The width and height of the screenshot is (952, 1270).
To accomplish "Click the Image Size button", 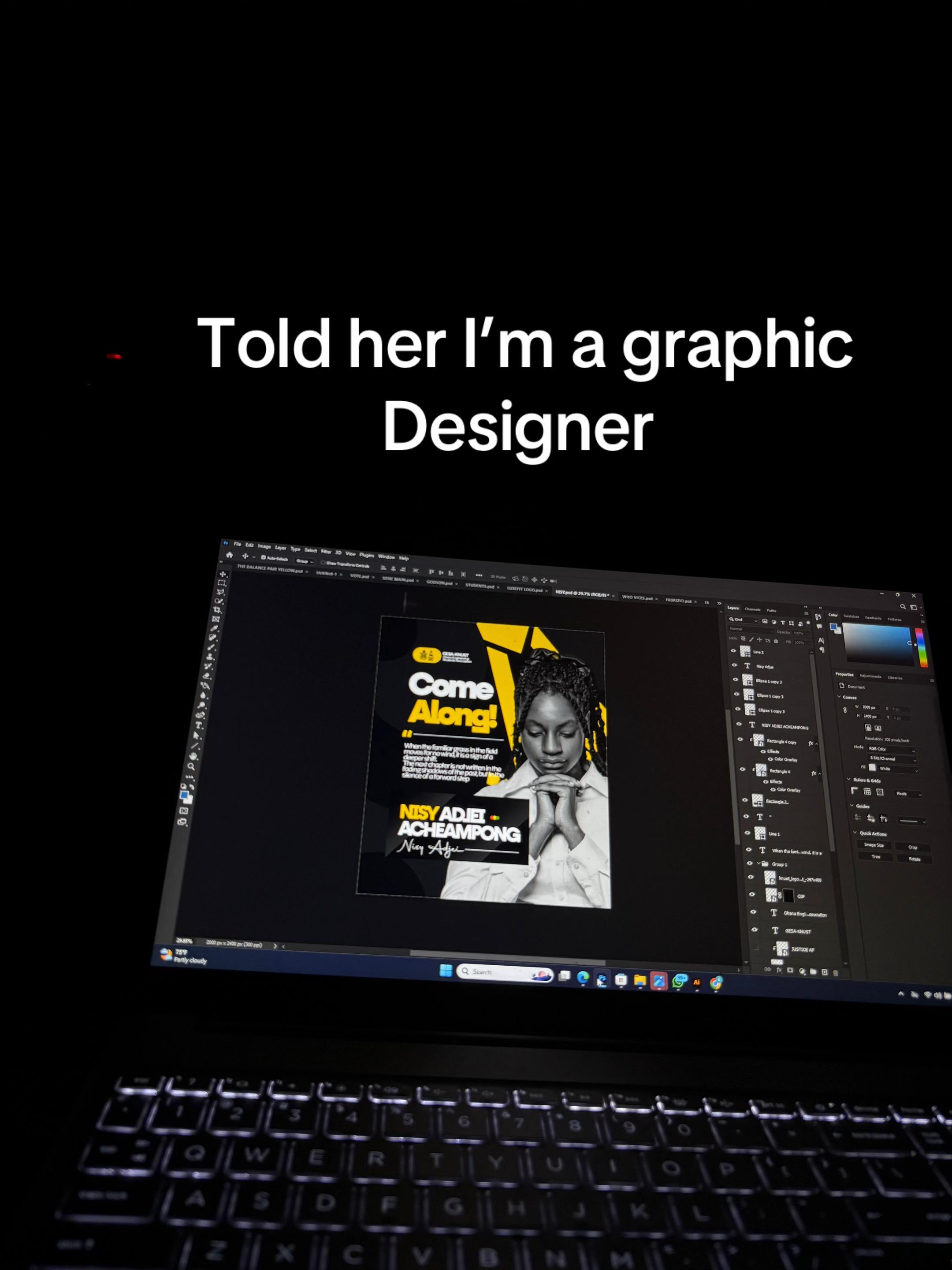I will [x=874, y=845].
